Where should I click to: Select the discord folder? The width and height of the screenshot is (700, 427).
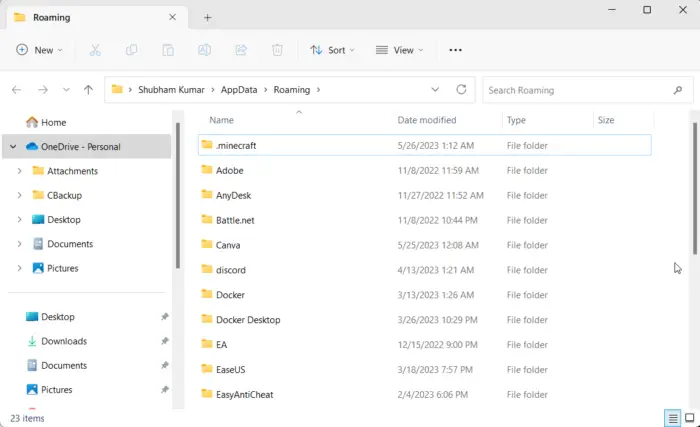click(x=425, y=270)
